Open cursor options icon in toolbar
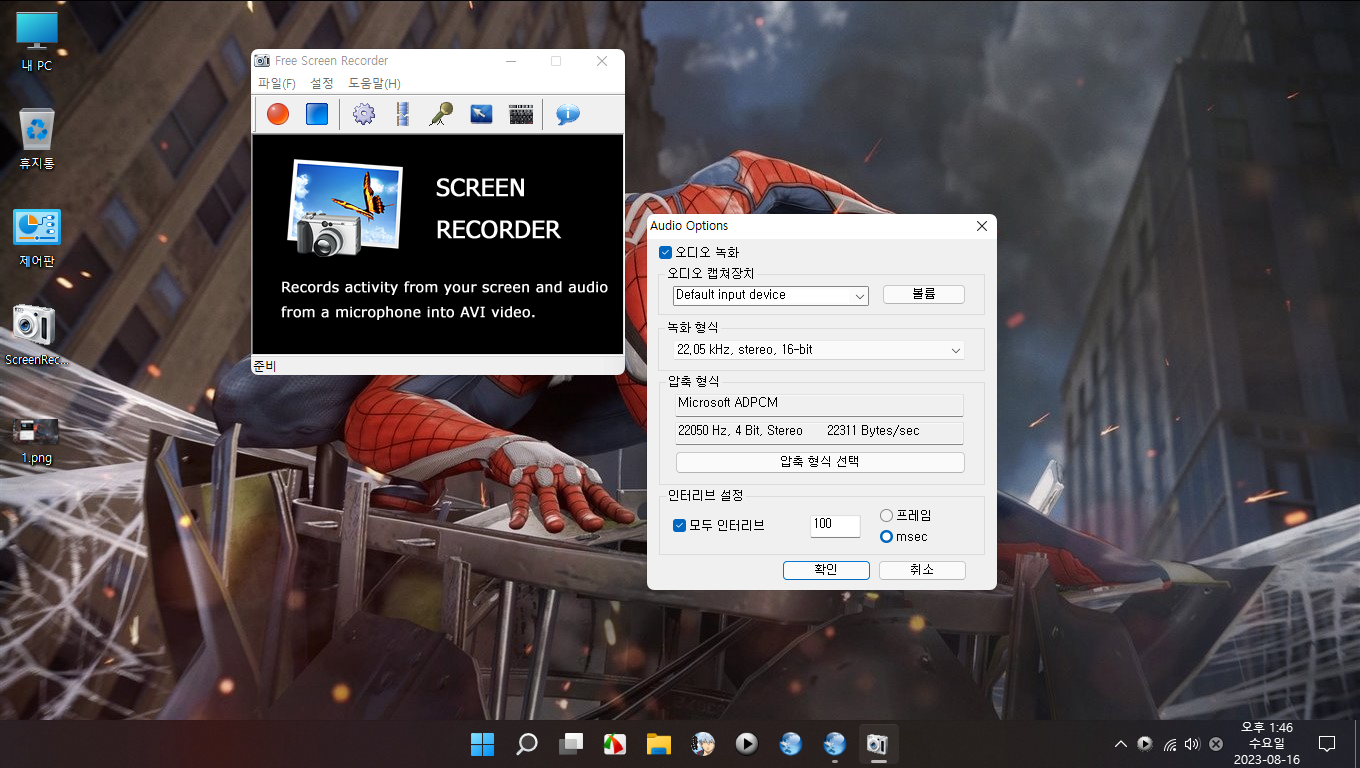This screenshot has width=1360, height=768. pos(481,114)
